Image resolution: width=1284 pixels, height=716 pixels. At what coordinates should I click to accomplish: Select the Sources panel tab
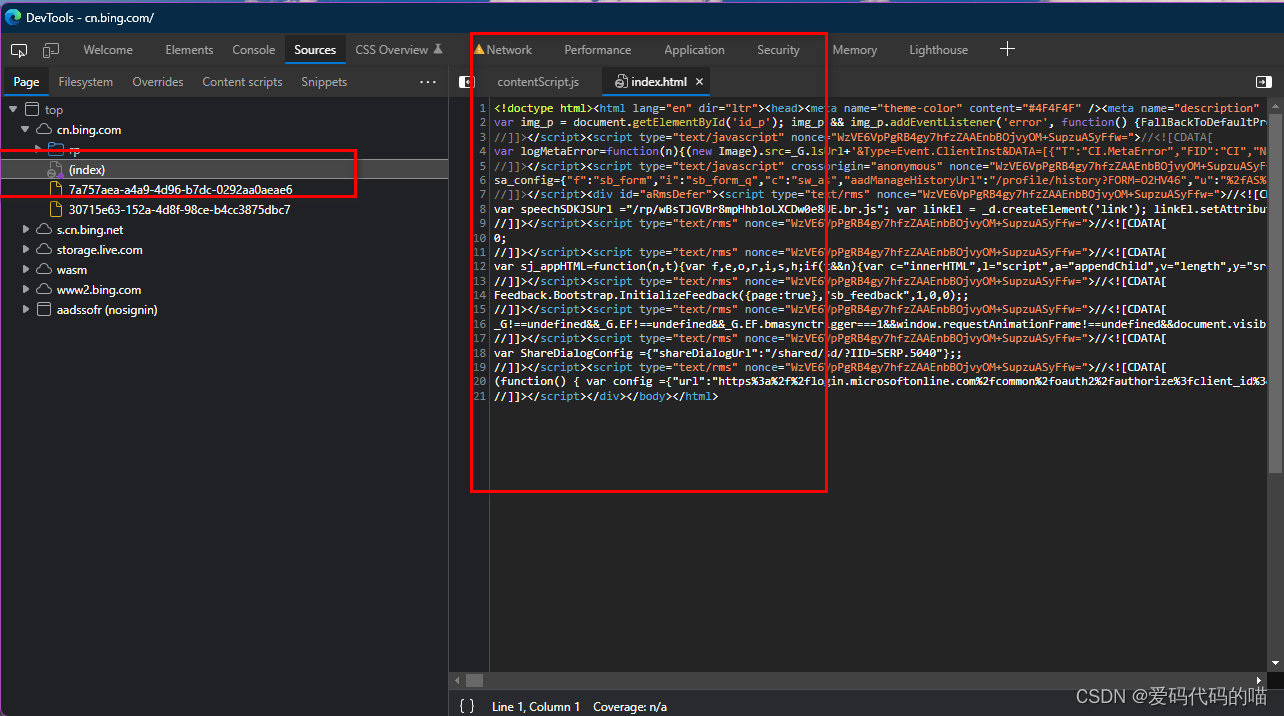[315, 50]
